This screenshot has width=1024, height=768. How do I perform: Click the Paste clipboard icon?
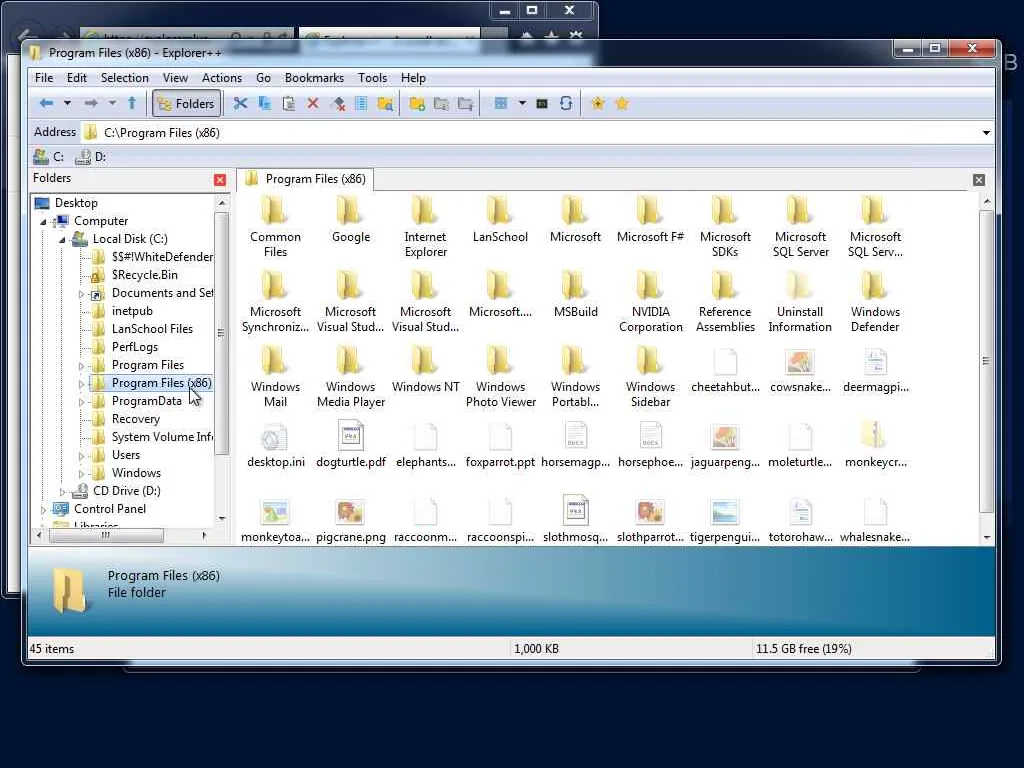point(289,103)
